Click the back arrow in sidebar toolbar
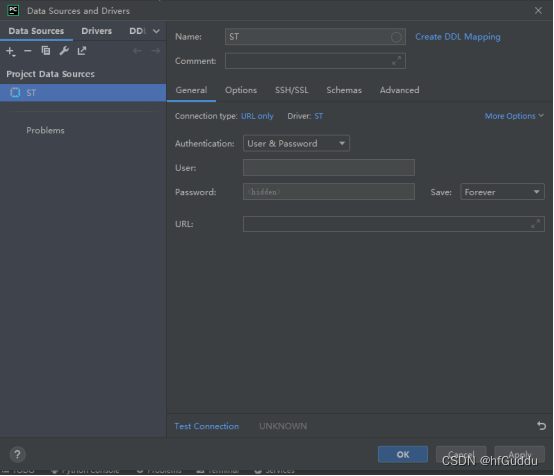554x476 pixels. coord(137,51)
